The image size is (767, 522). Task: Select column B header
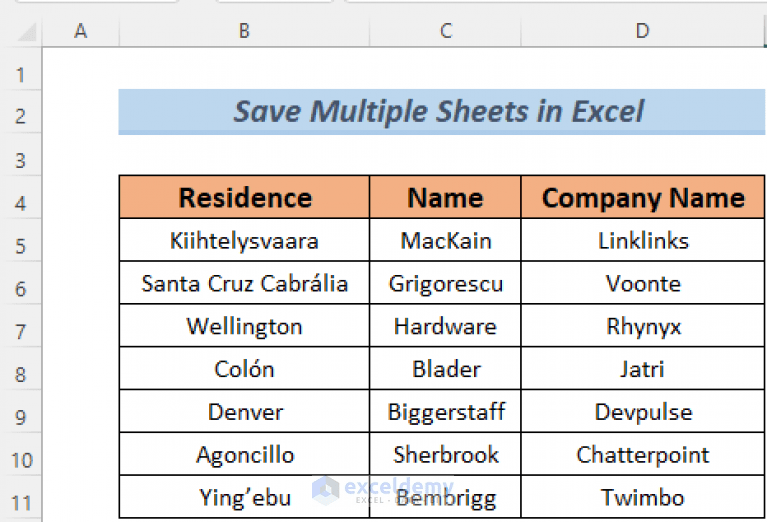[x=244, y=31]
